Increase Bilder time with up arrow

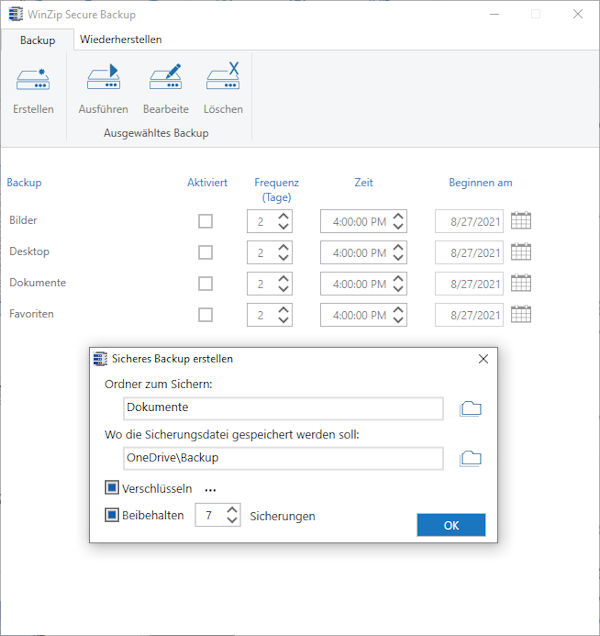(398, 216)
